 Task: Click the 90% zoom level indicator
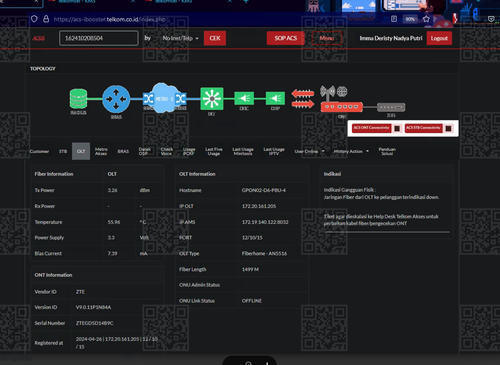(x=410, y=19)
